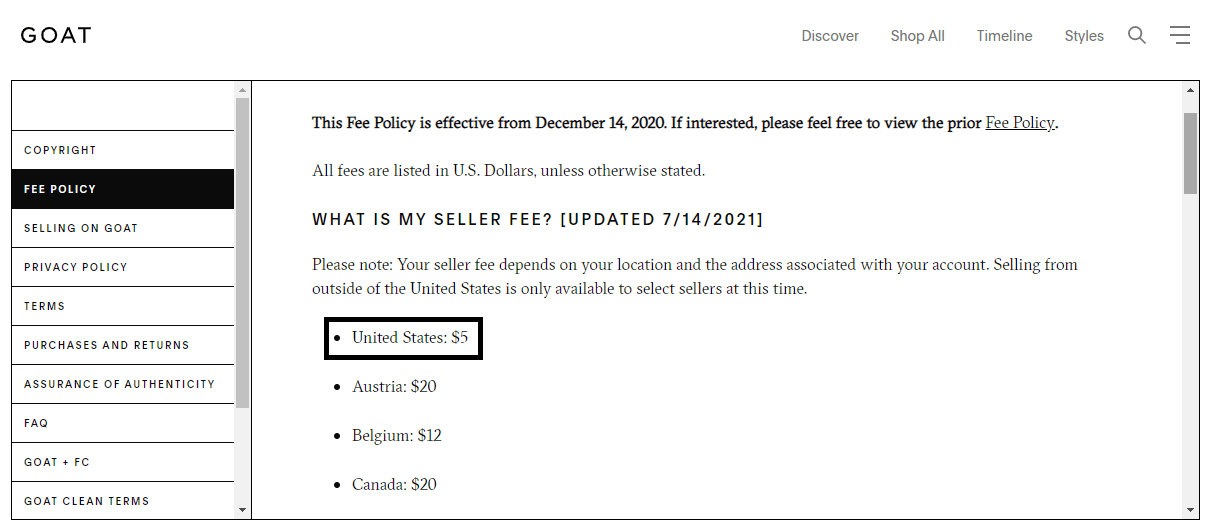Click the GOAT logo
1208x530 pixels.
[x=56, y=35]
